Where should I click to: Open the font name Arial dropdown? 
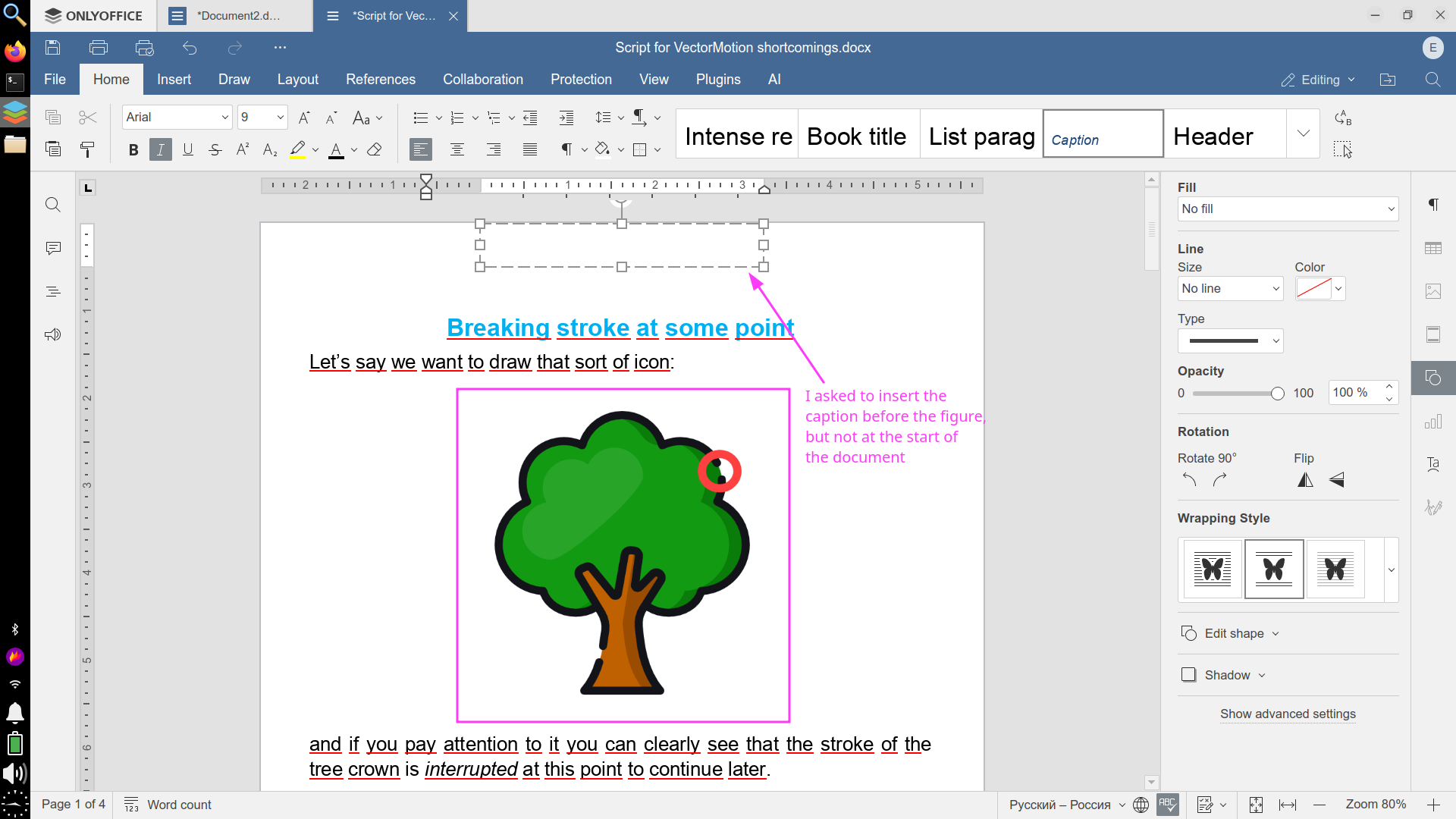pos(224,117)
